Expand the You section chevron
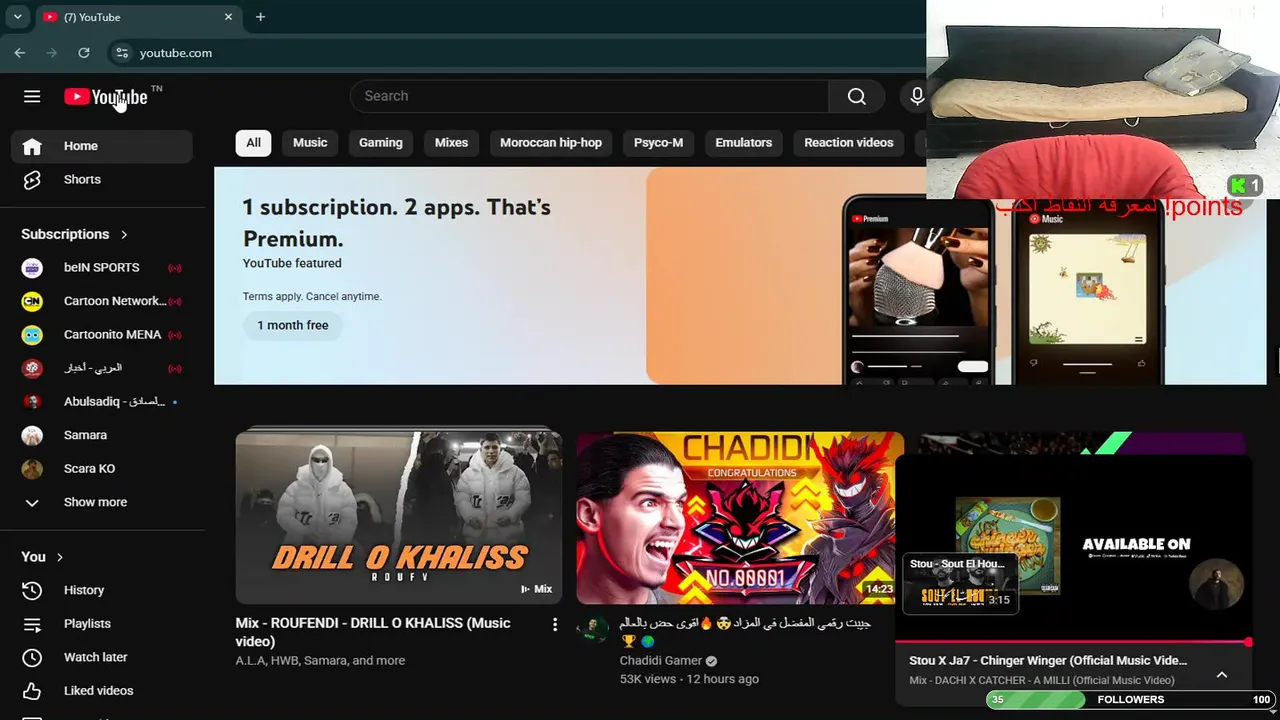This screenshot has height=720, width=1280. (59, 557)
